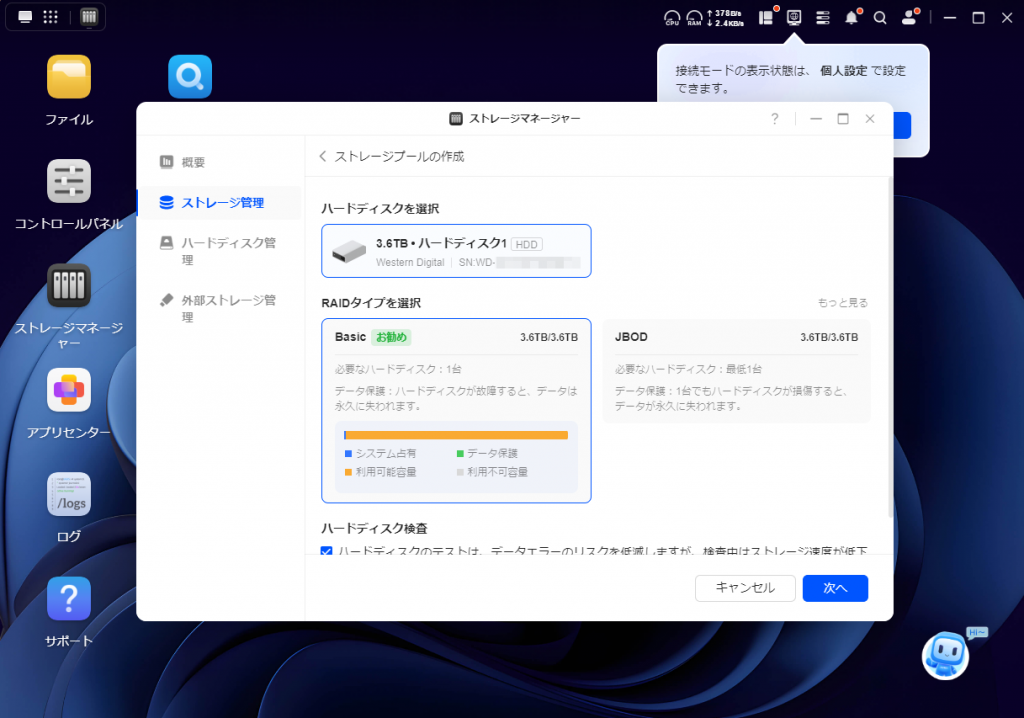Switch to the 概要 sidebar tab
The image size is (1024, 718).
193,162
